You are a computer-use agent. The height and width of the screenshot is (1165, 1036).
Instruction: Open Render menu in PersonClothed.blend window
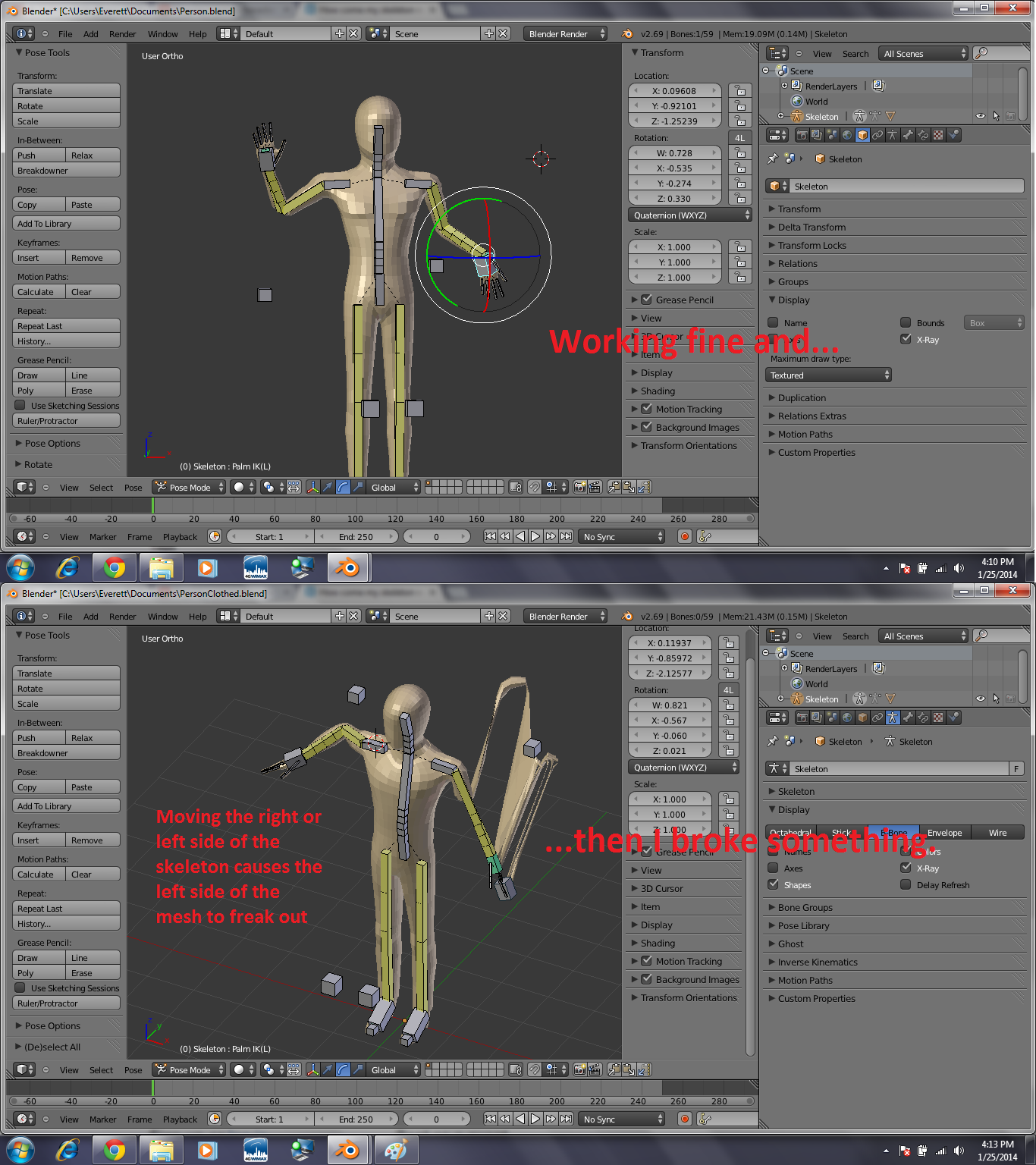click(122, 617)
